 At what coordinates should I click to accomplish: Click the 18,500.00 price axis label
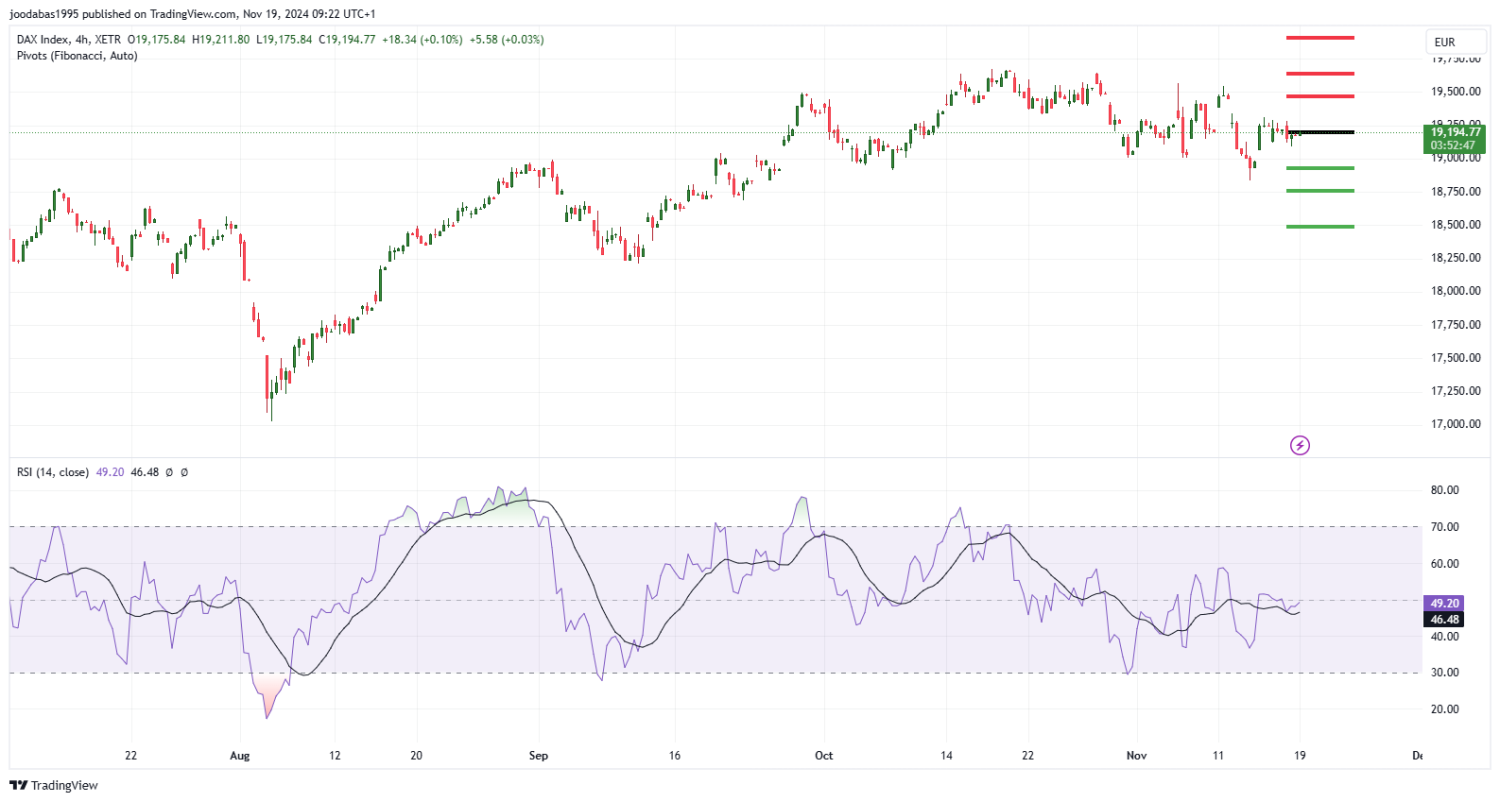click(1455, 224)
